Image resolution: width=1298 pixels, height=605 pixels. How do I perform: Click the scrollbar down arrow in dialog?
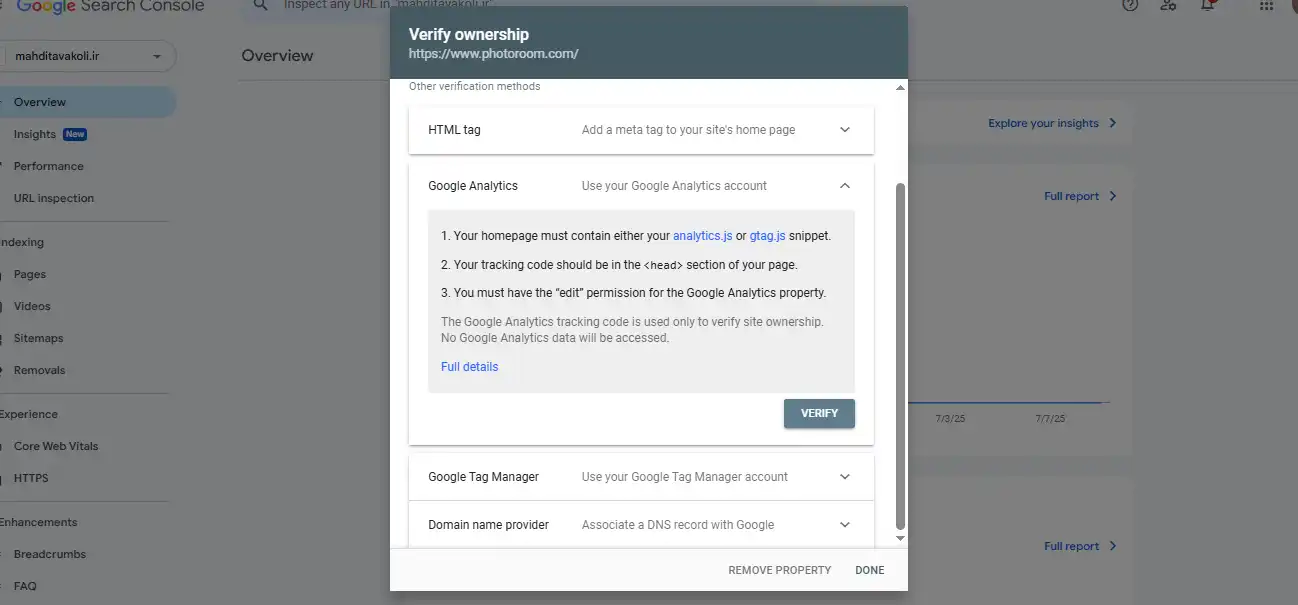(x=900, y=538)
